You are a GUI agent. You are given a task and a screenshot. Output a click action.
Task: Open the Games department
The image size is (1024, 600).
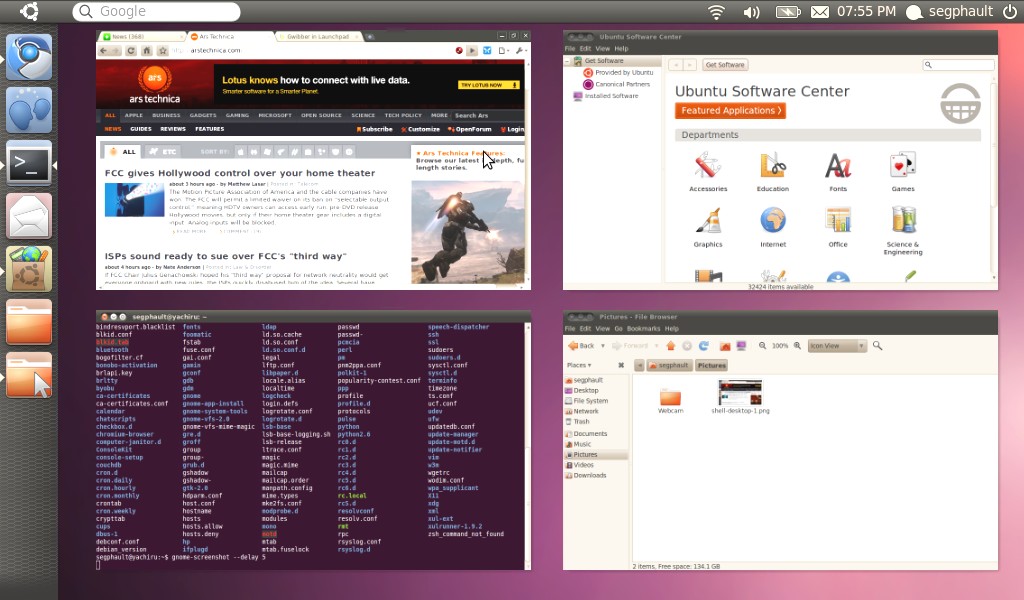pos(903,172)
